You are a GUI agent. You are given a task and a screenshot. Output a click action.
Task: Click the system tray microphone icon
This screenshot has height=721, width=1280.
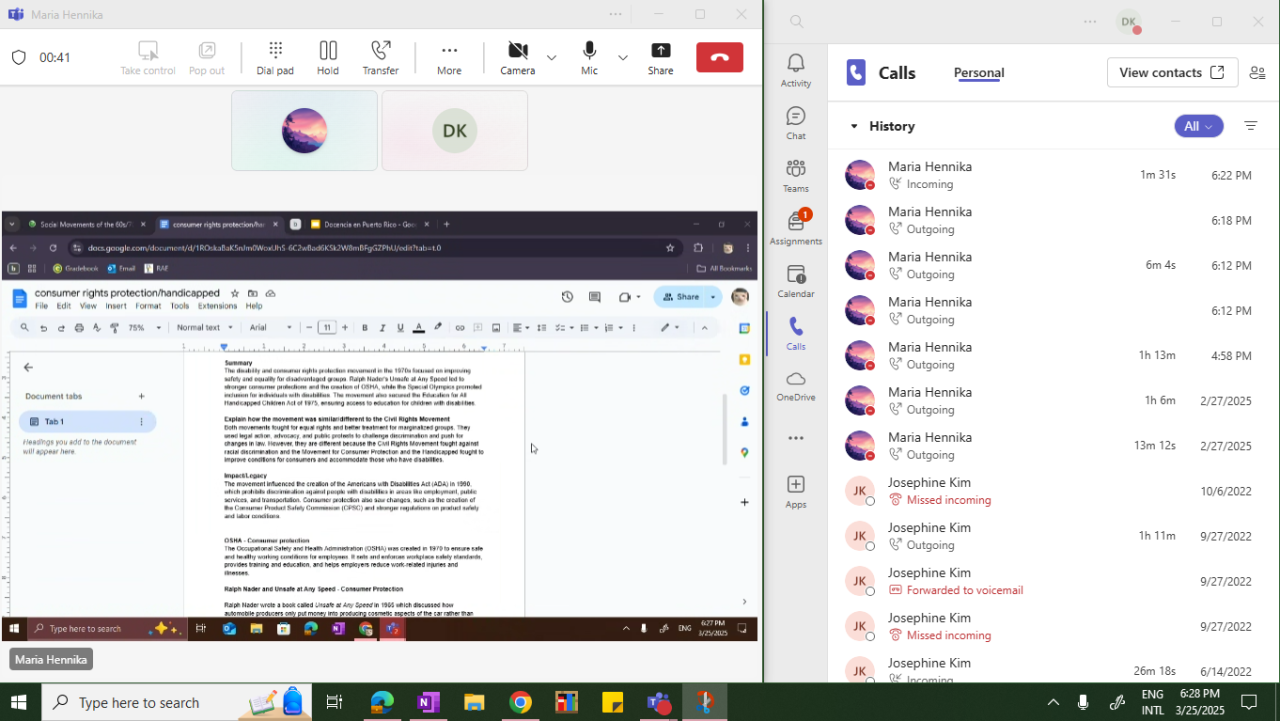[1083, 702]
